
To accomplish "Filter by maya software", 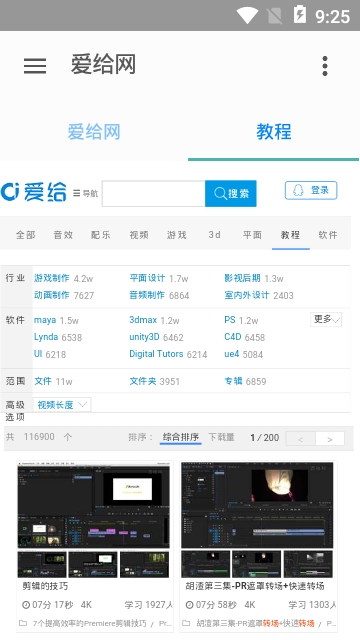I will [x=45, y=320].
